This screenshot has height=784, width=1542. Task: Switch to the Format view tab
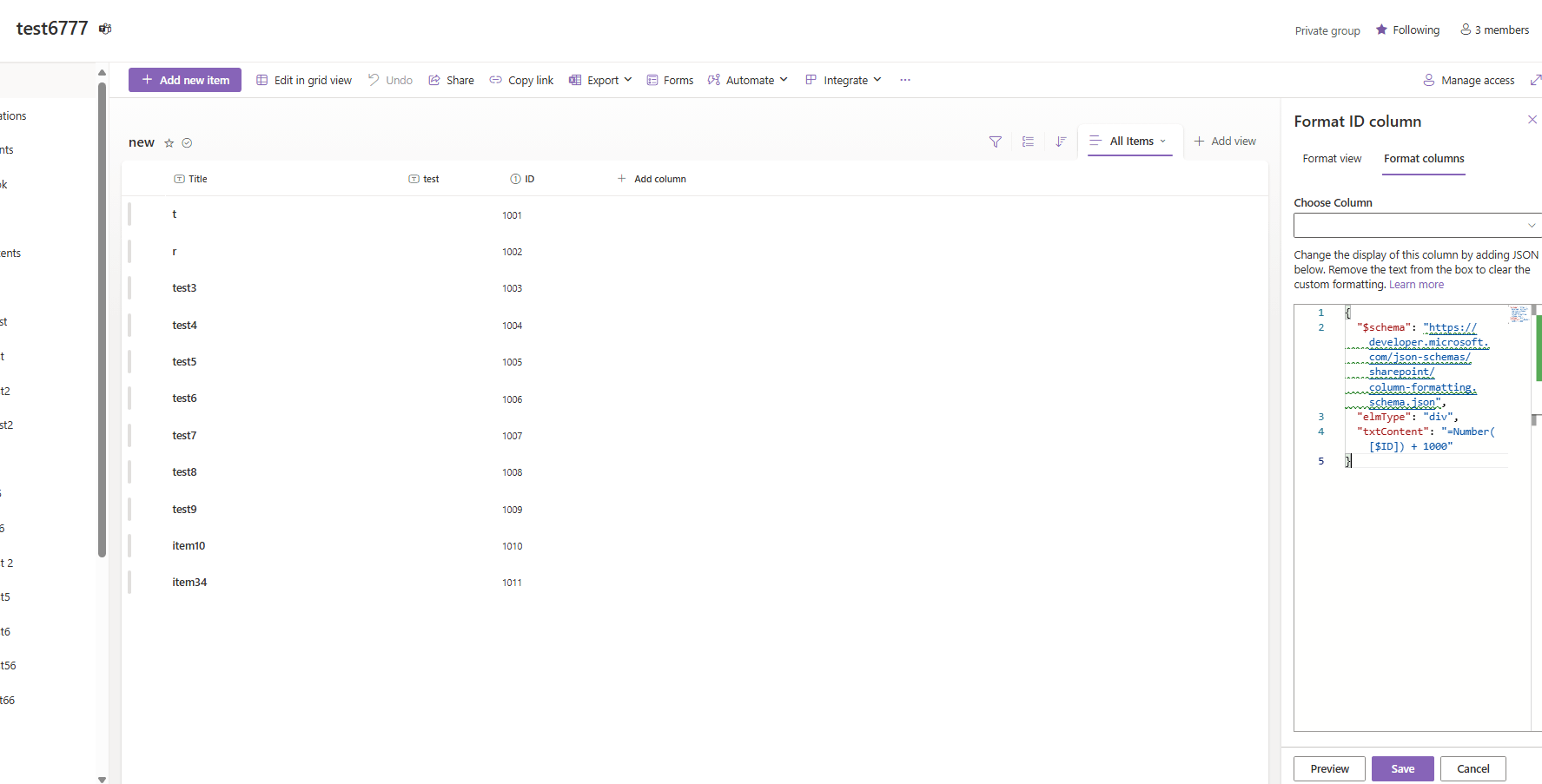[1332, 159]
